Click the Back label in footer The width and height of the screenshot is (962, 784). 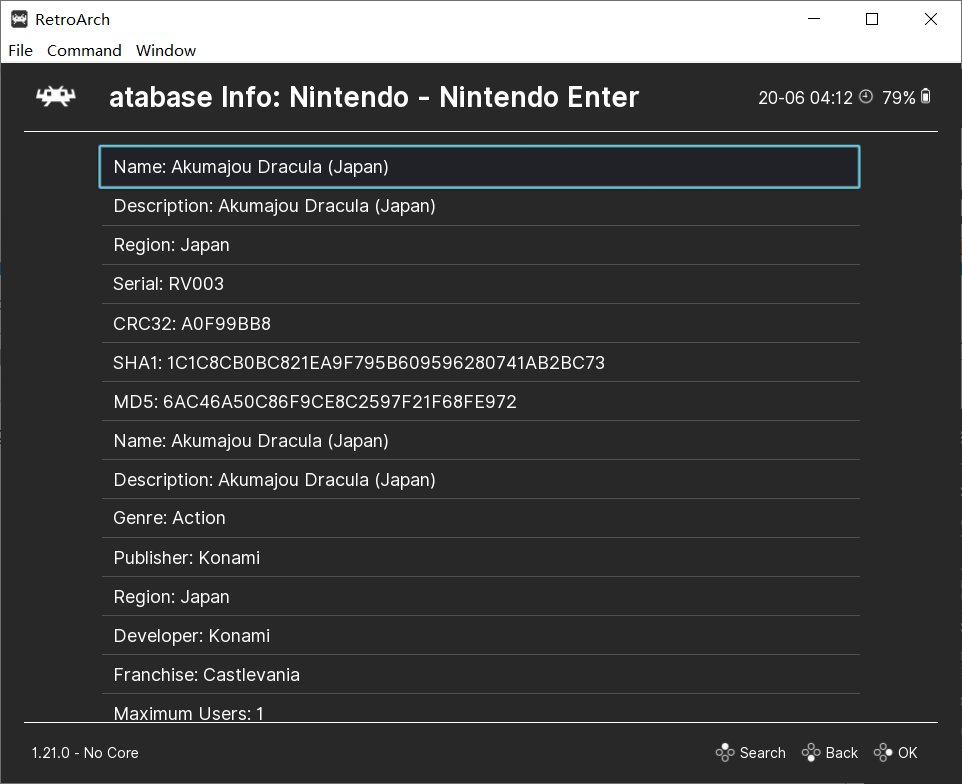tap(842, 753)
